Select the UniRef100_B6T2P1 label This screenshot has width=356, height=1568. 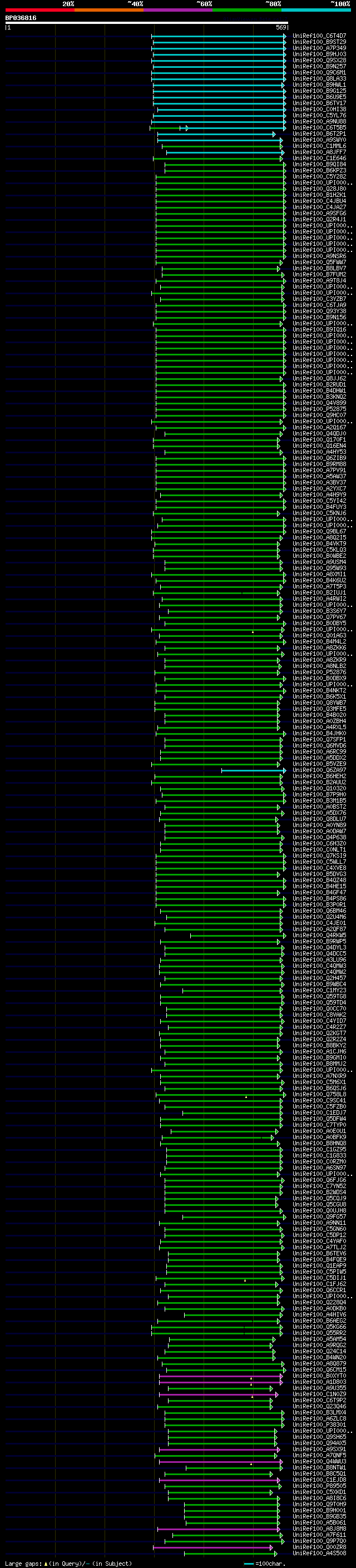319,134
